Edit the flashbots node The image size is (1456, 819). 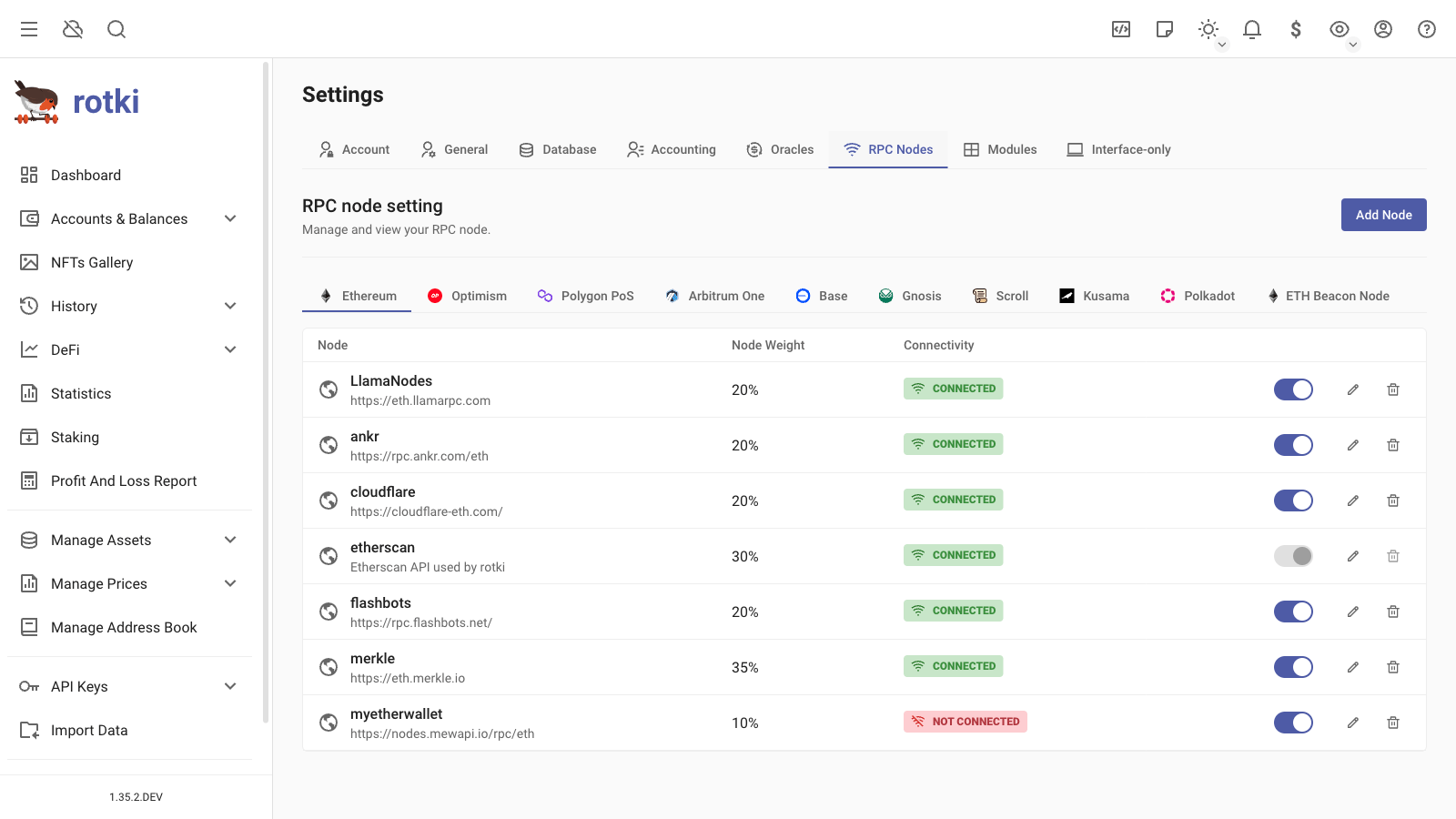click(1353, 612)
